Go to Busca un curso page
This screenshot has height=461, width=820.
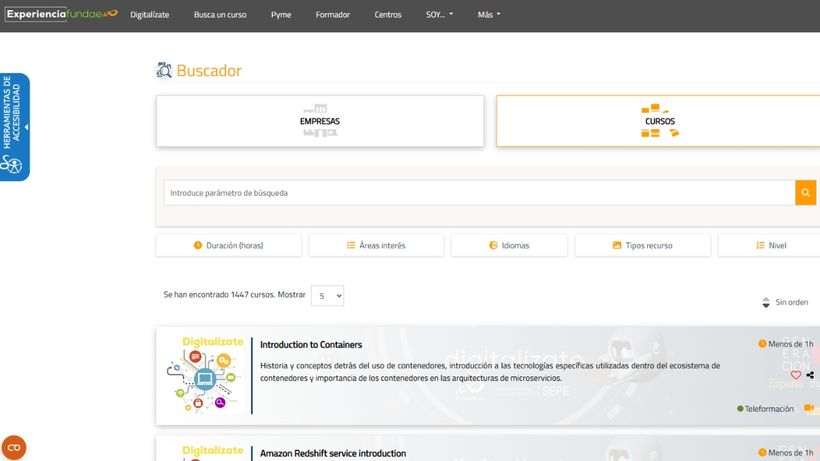pos(220,15)
